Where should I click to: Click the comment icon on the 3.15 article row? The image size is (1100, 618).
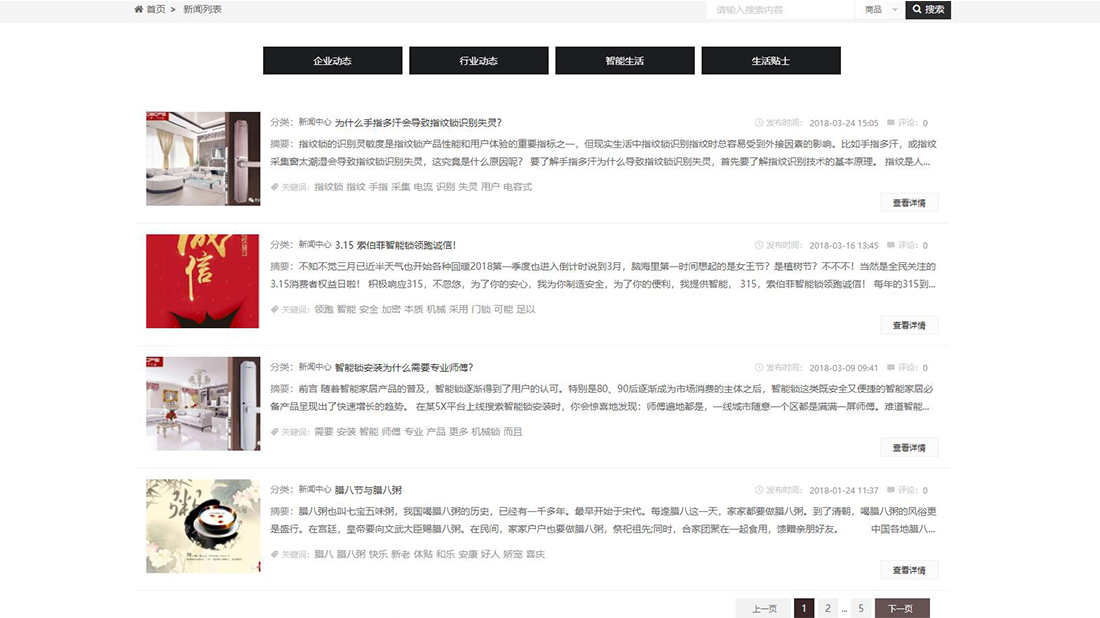point(890,242)
